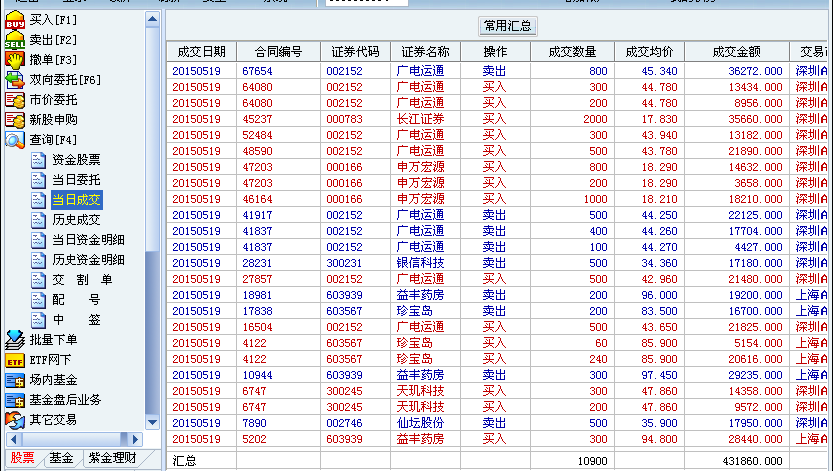Screen dimensions: 833x471
Task: Click the SELL icon for 卖出[F2]
Action: (x=14, y=40)
